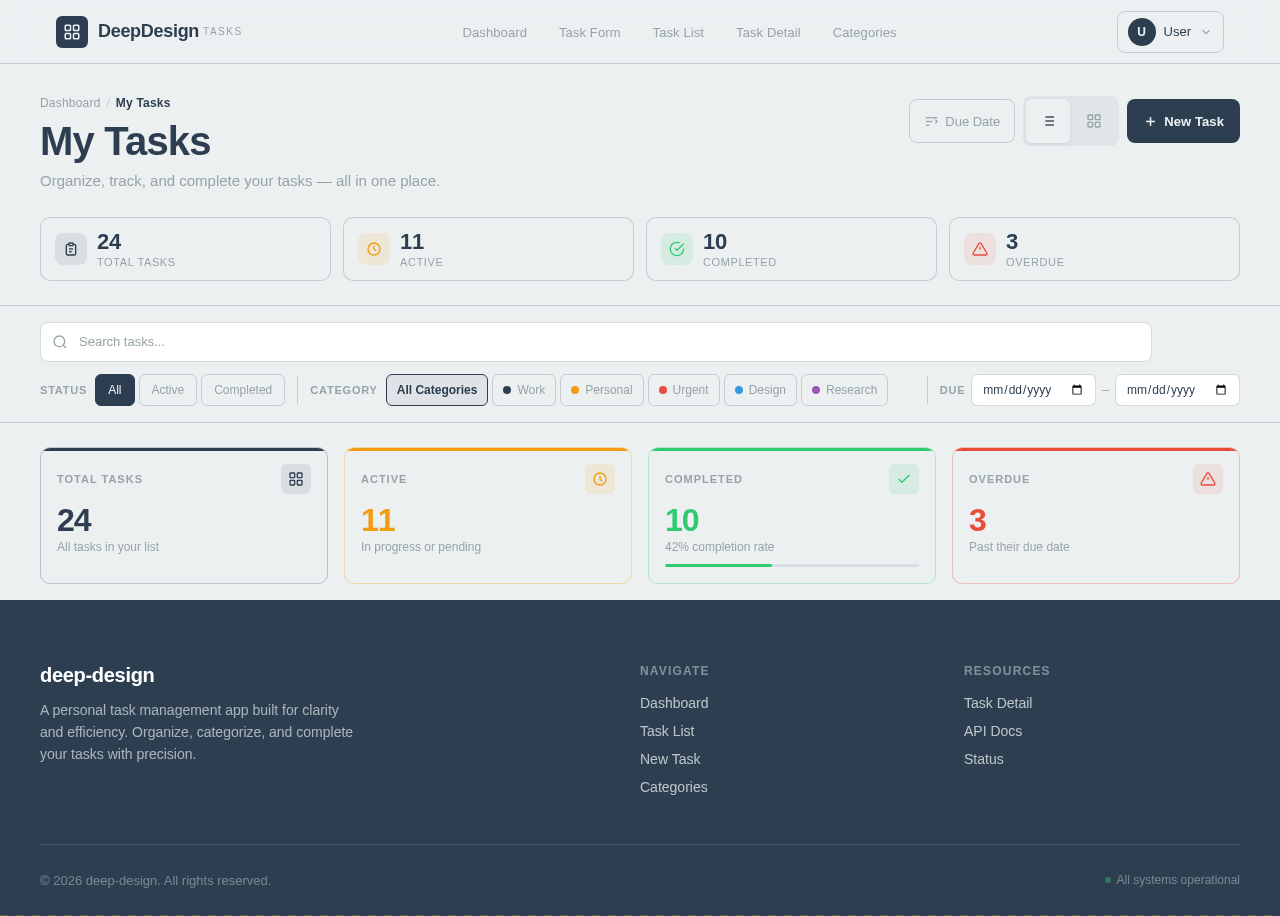This screenshot has width=1280, height=916.
Task: Click the All tasks in your list text
Action: (108, 547)
